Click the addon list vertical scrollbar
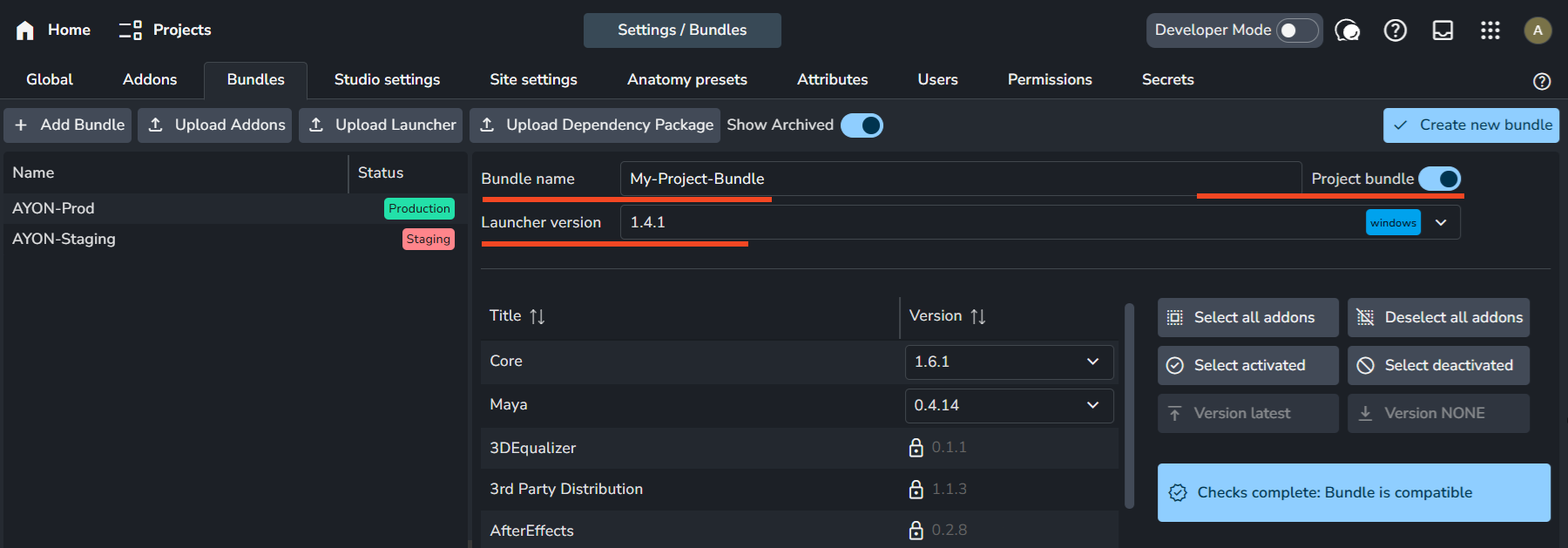The width and height of the screenshot is (1568, 548). tap(1129, 405)
